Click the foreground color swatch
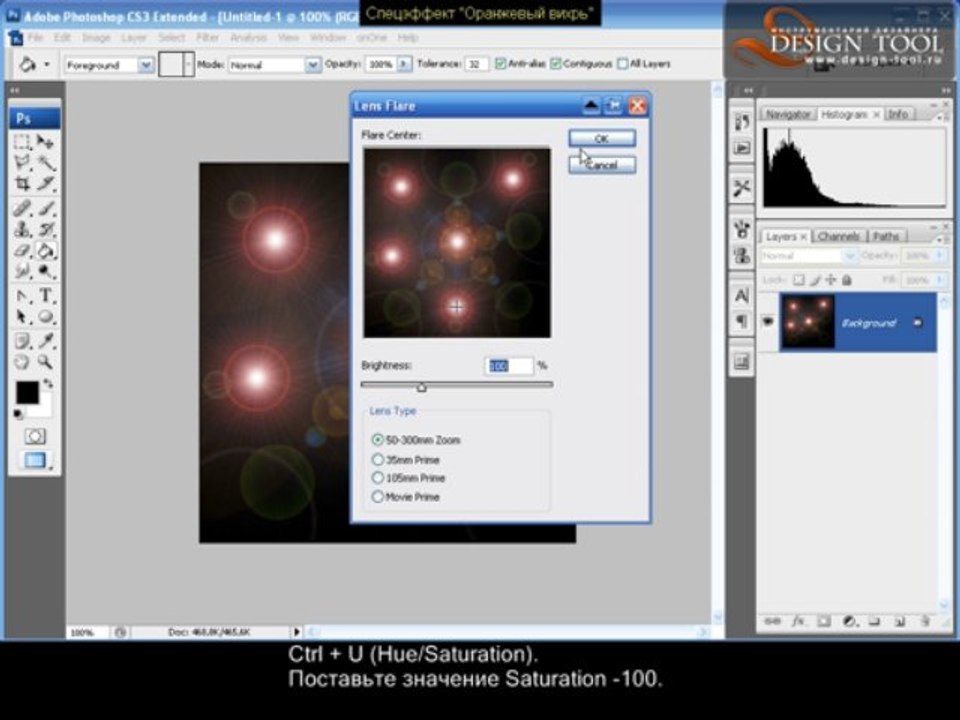The image size is (960, 720). (x=27, y=392)
